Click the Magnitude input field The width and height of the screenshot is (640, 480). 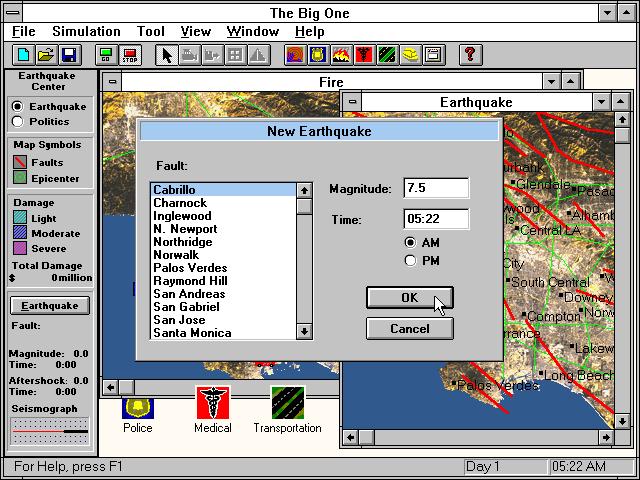(436, 189)
